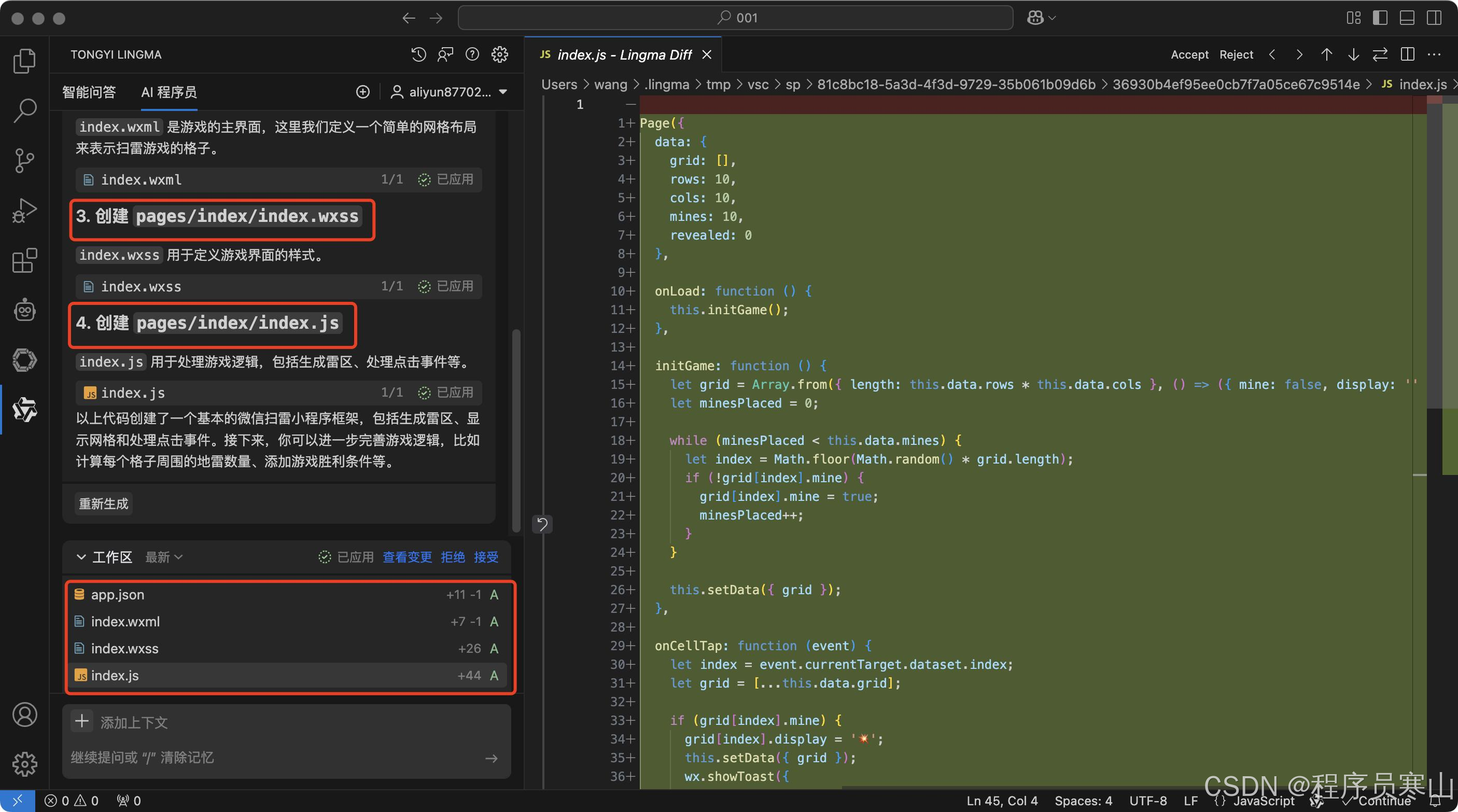Open Lingma settings gear in panel header
1458x812 pixels.
(x=499, y=54)
